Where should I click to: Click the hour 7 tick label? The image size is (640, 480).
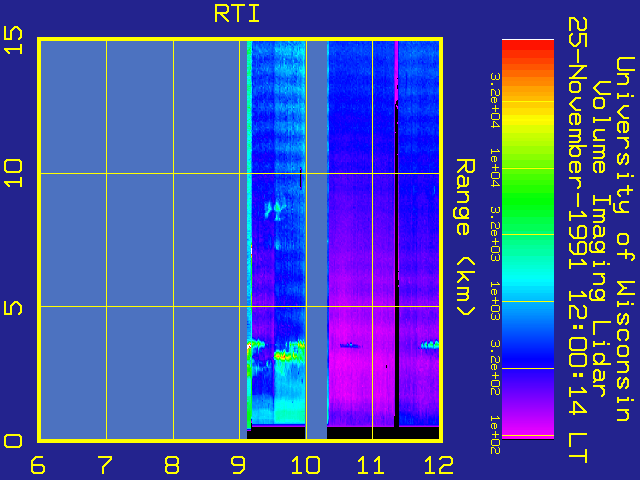tap(104, 465)
